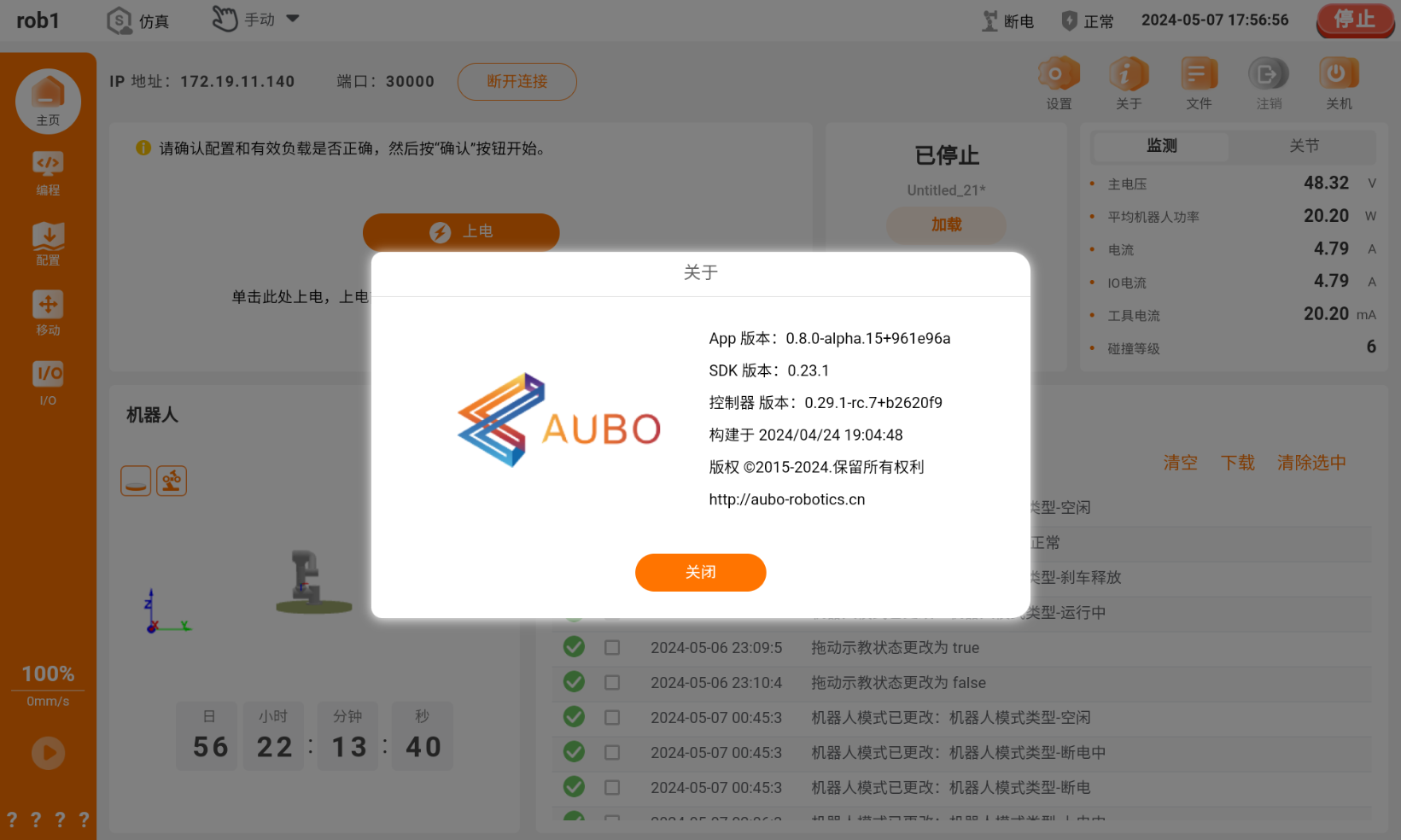This screenshot has width=1401, height=840.
Task: Click green status icon of 23:10:4 log
Action: coord(574,682)
